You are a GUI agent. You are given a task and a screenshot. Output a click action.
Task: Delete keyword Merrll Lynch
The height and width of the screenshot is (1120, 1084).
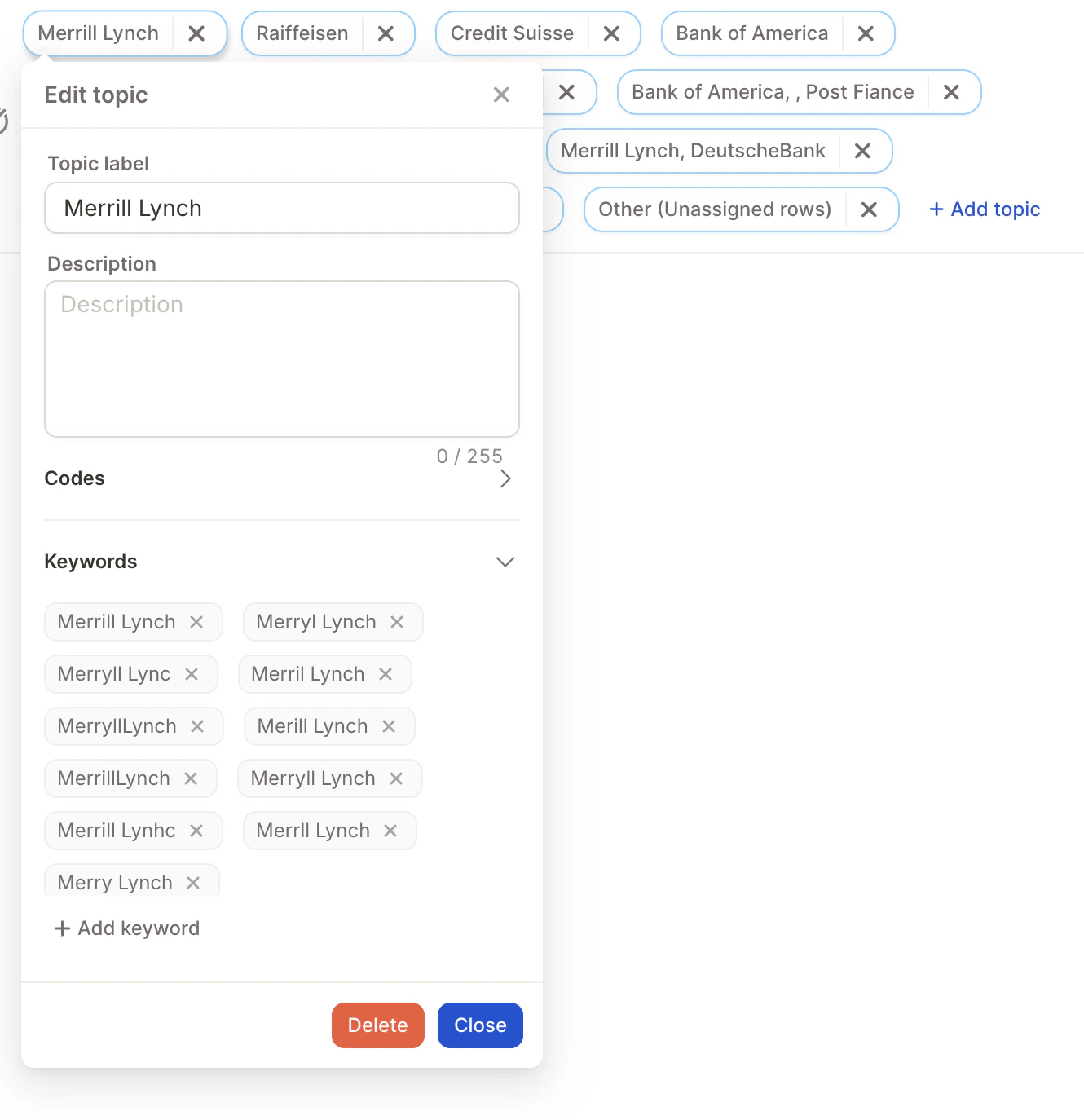click(x=390, y=831)
